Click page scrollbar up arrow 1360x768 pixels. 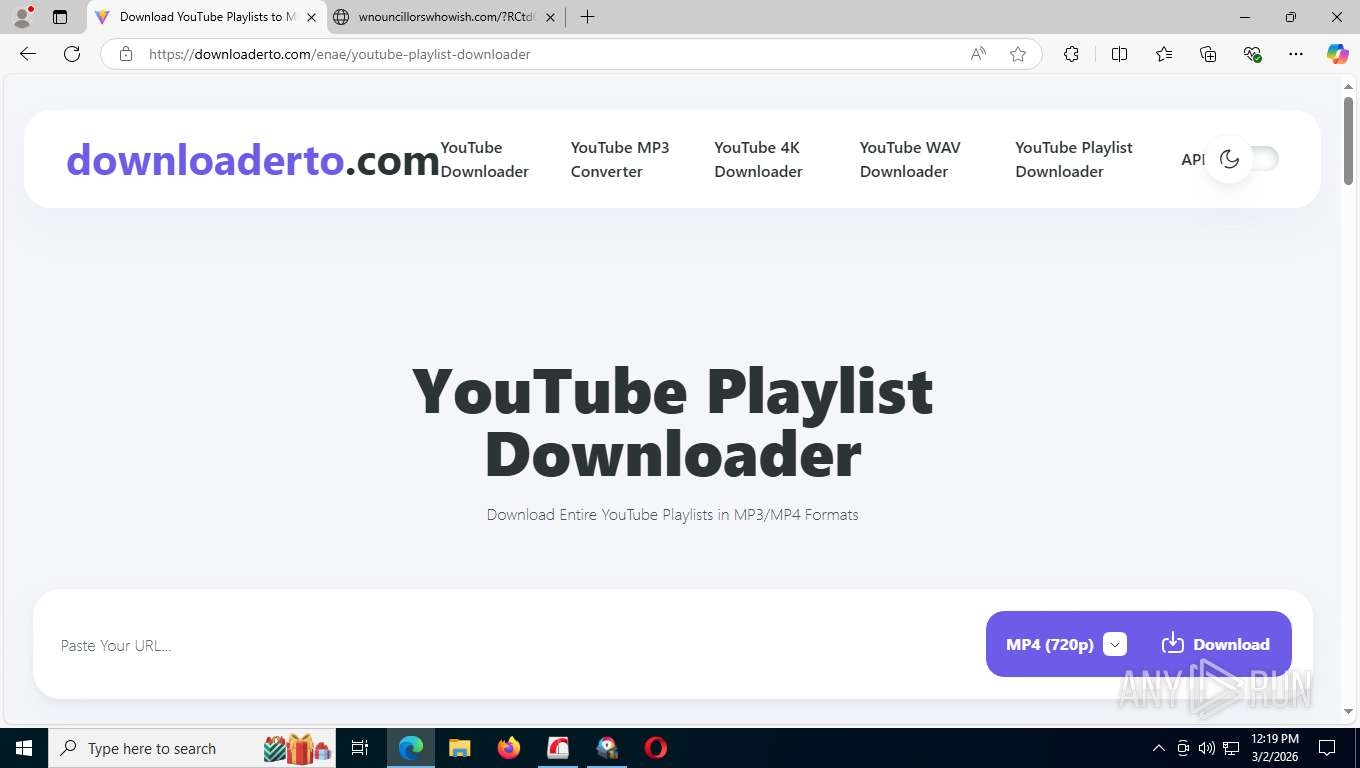pyautogui.click(x=1348, y=87)
